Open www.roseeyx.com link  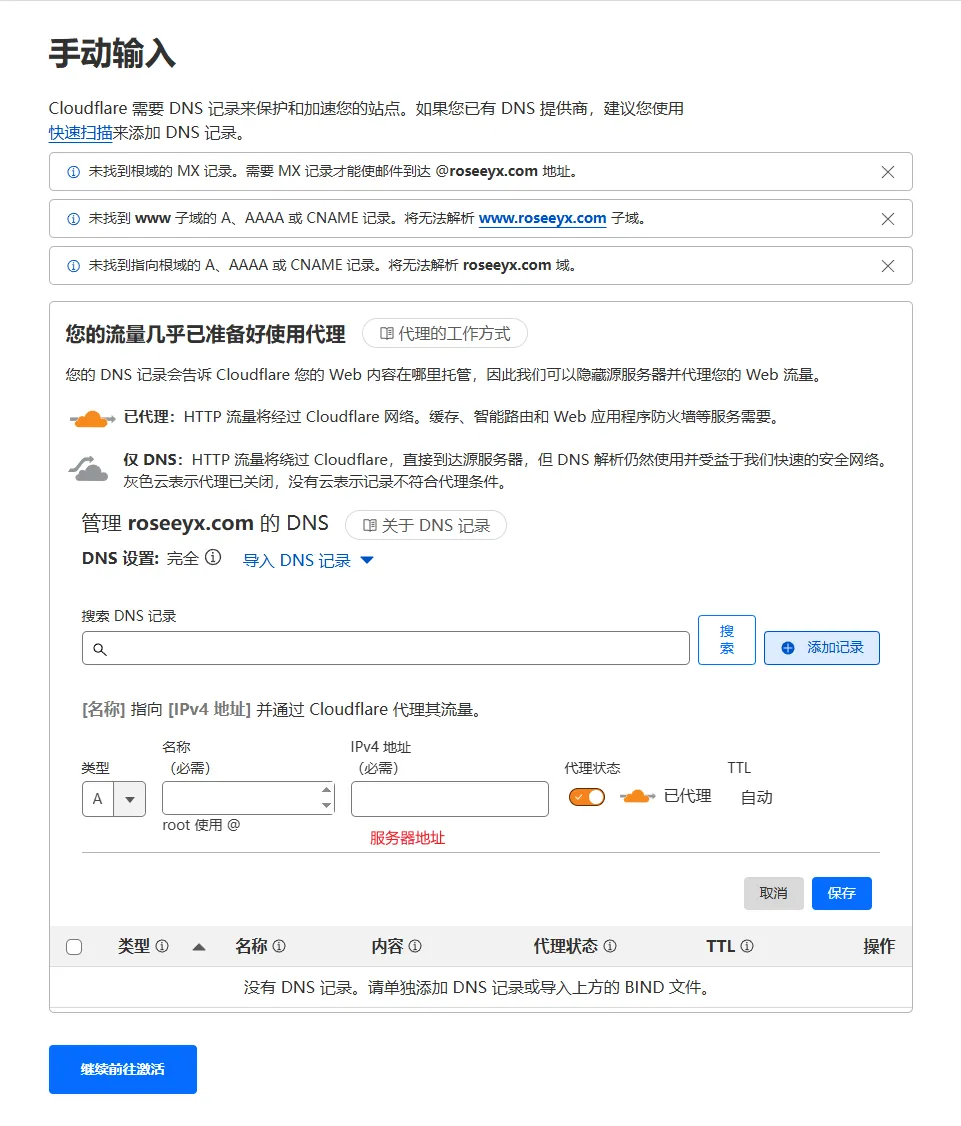coord(542,218)
